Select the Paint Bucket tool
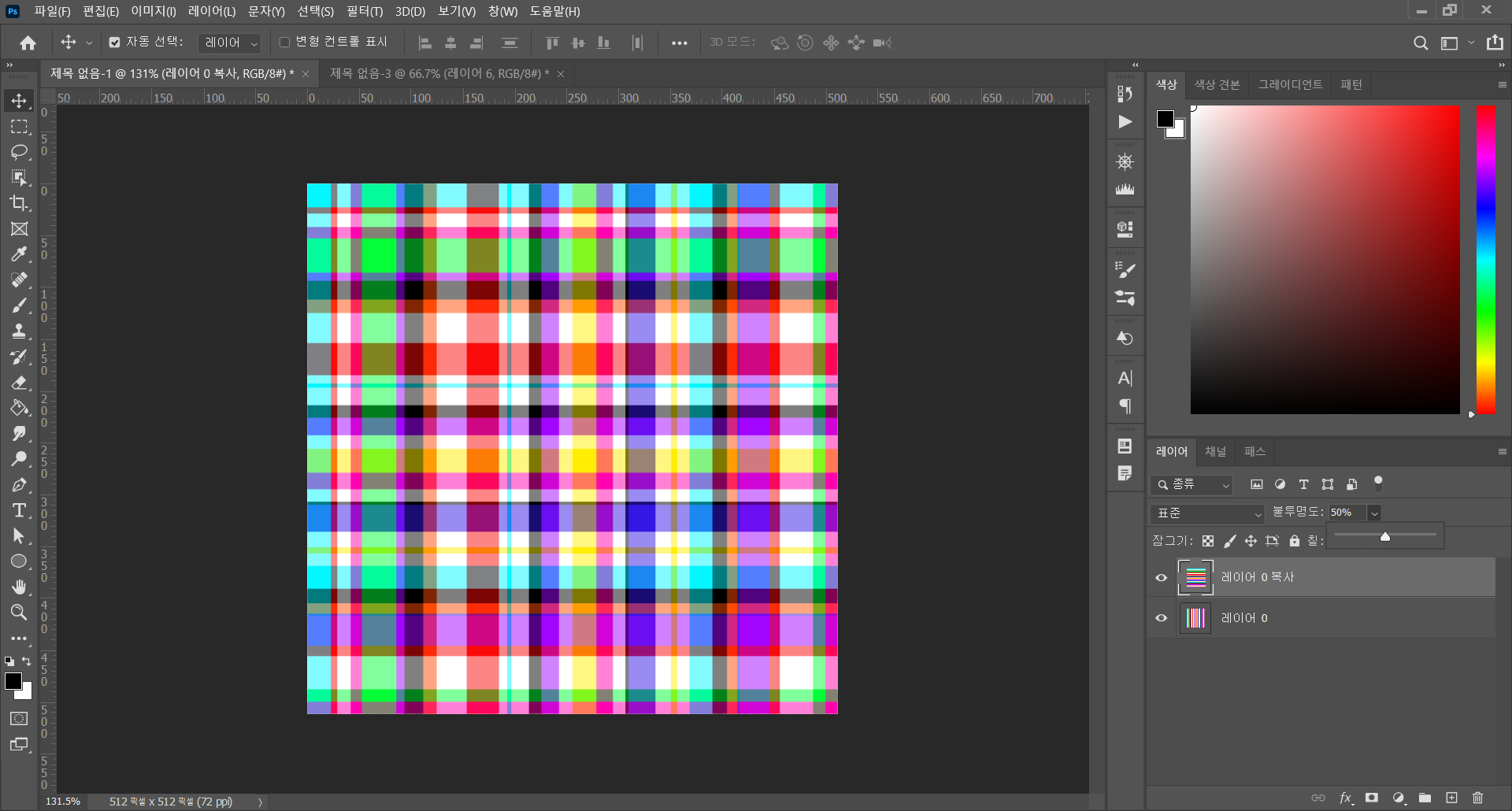Viewport: 1512px width, 811px height. click(19, 408)
